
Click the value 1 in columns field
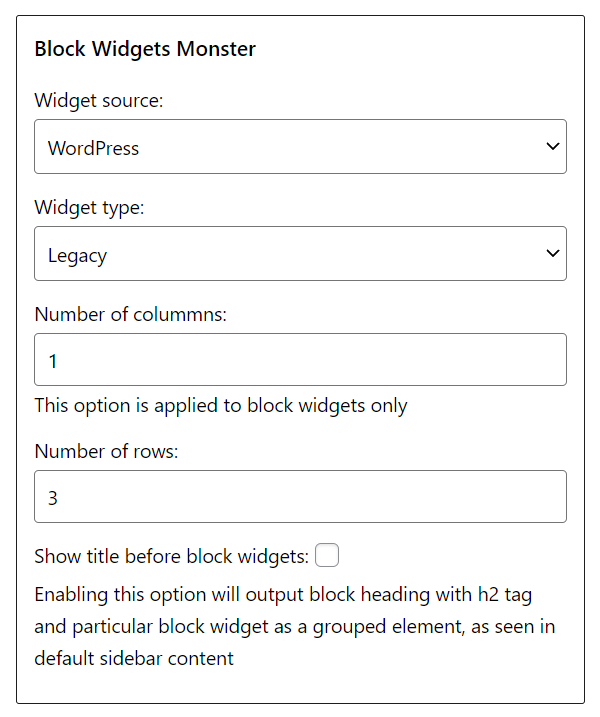tap(53, 361)
